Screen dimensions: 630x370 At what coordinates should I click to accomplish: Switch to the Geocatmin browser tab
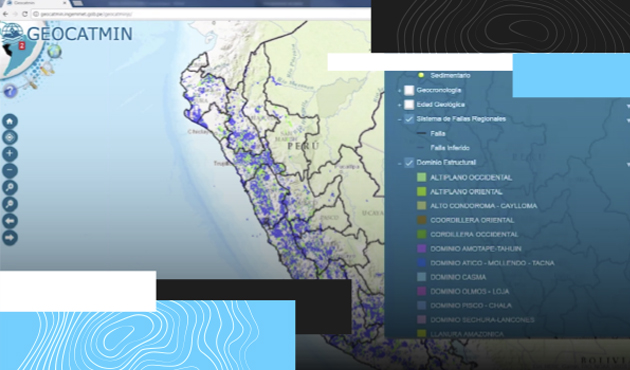[35, 3]
